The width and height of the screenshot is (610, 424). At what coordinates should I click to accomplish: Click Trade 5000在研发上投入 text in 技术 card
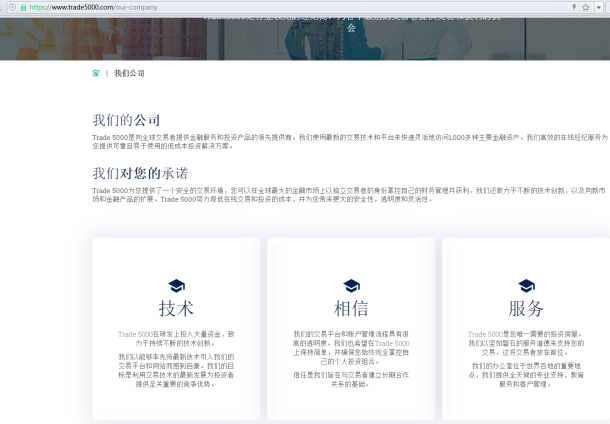click(x=176, y=338)
